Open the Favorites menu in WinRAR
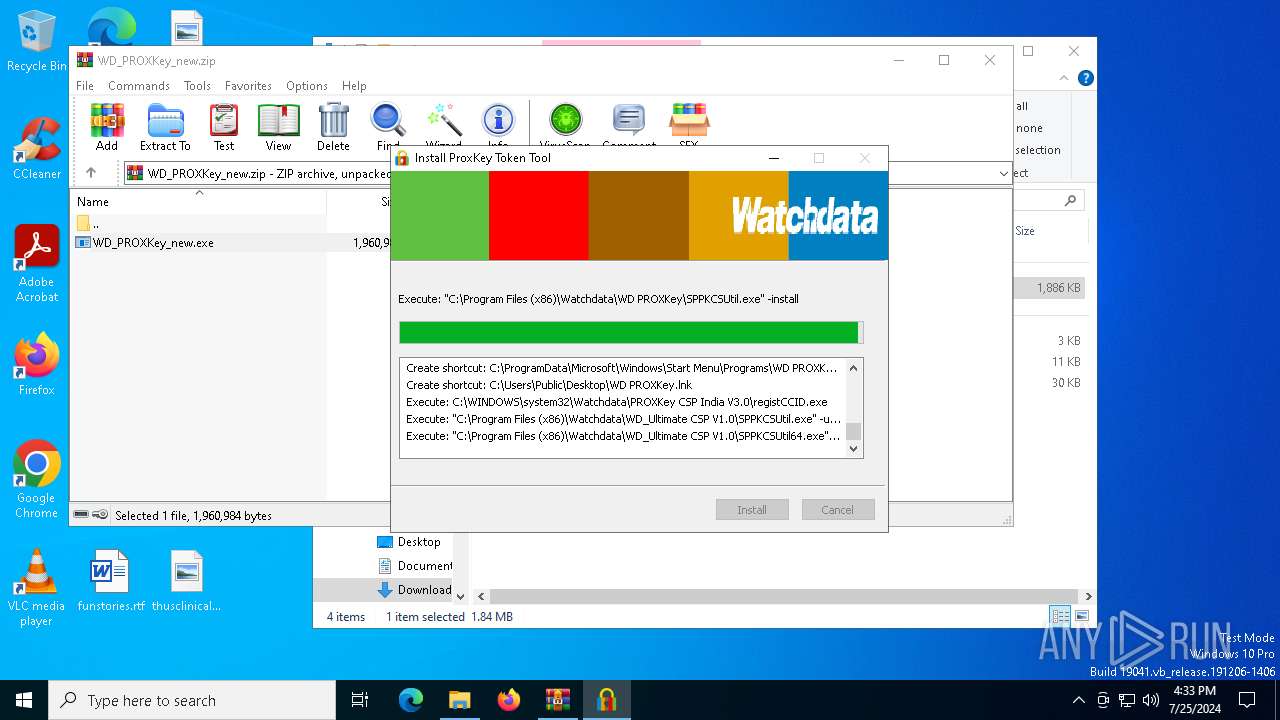This screenshot has height=720, width=1280. click(x=248, y=86)
